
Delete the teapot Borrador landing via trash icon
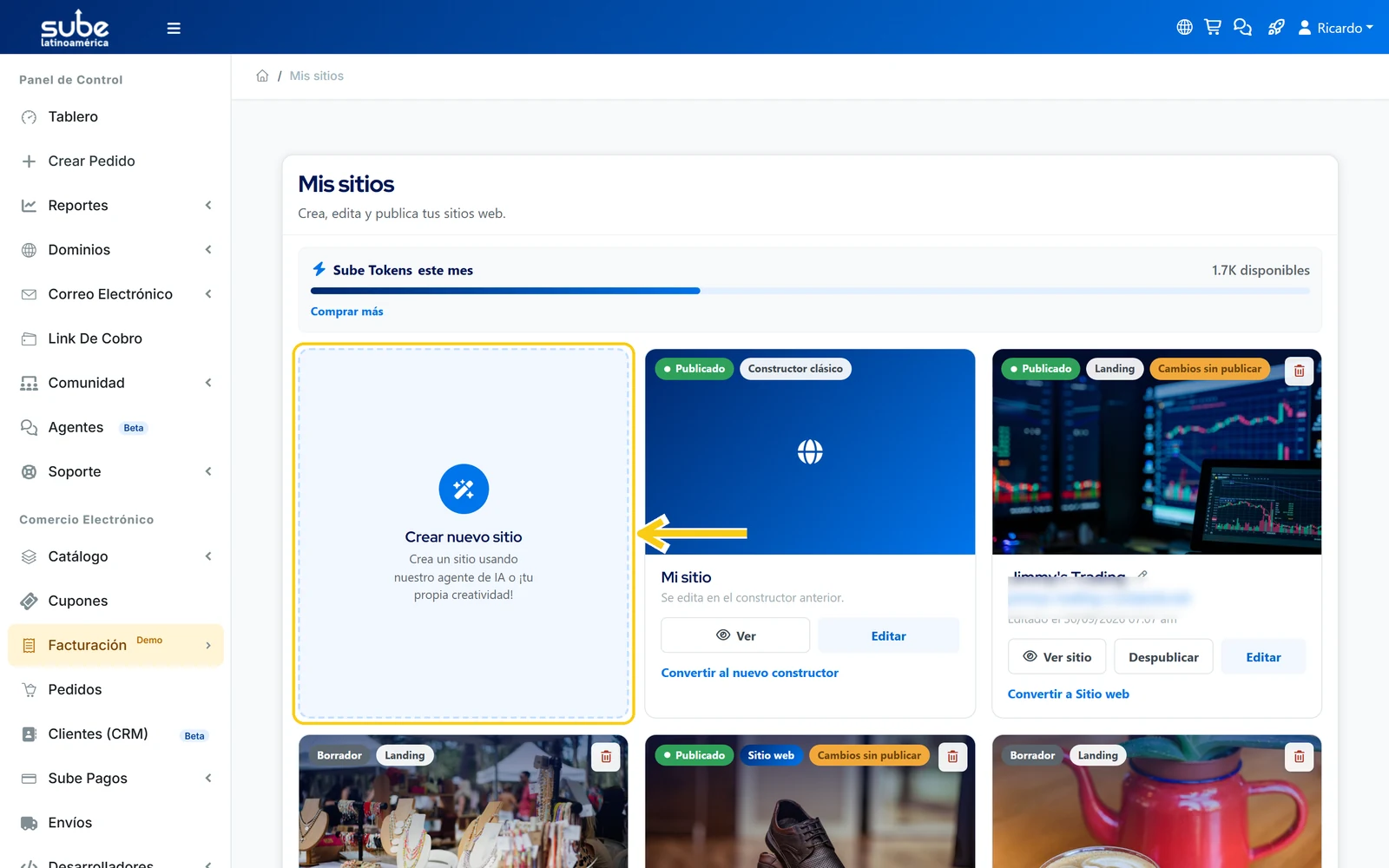click(x=1299, y=757)
